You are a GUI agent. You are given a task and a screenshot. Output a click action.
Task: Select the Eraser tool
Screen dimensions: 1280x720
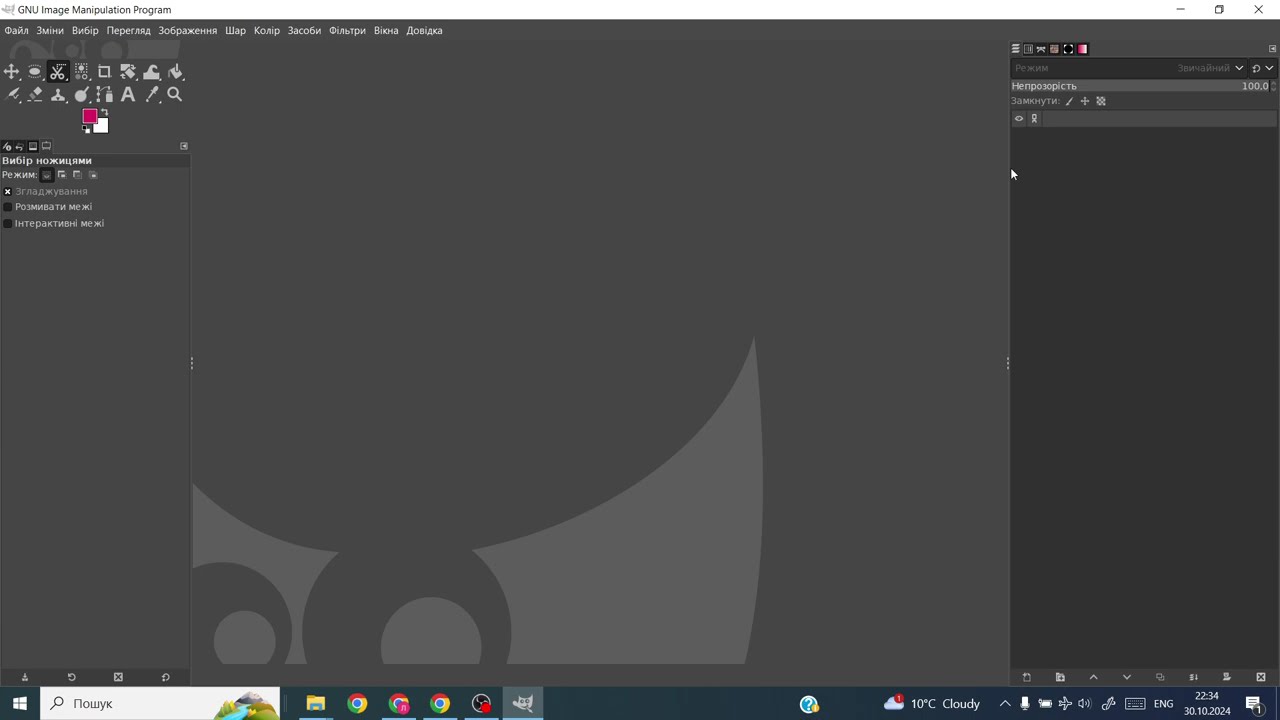click(35, 95)
